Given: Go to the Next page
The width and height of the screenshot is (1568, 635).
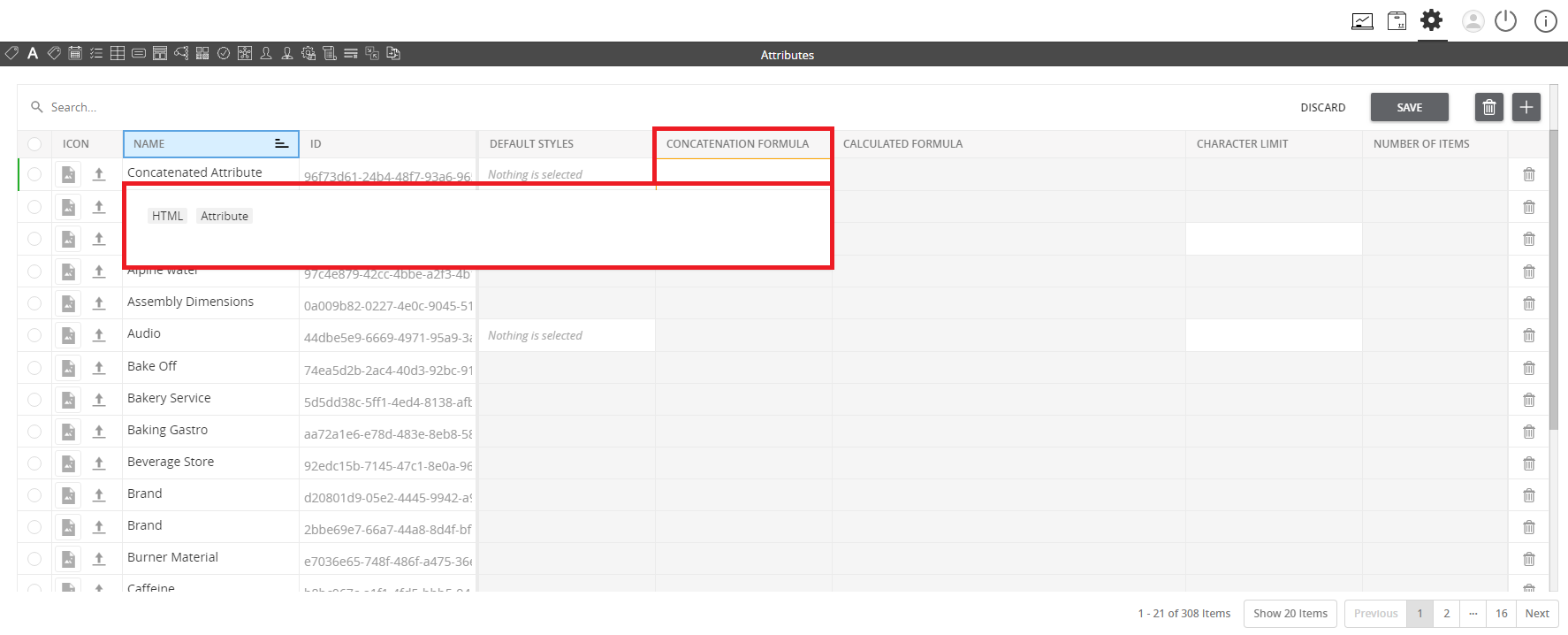Looking at the screenshot, I should coord(1537,614).
